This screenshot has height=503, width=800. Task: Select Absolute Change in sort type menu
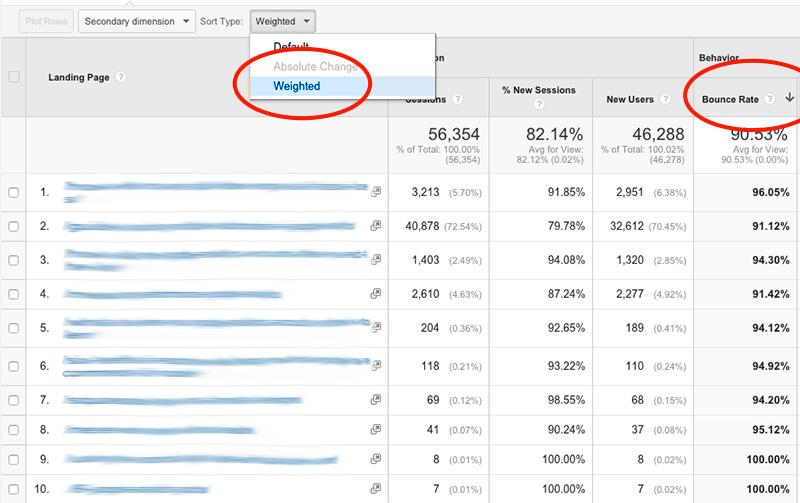coord(342,66)
